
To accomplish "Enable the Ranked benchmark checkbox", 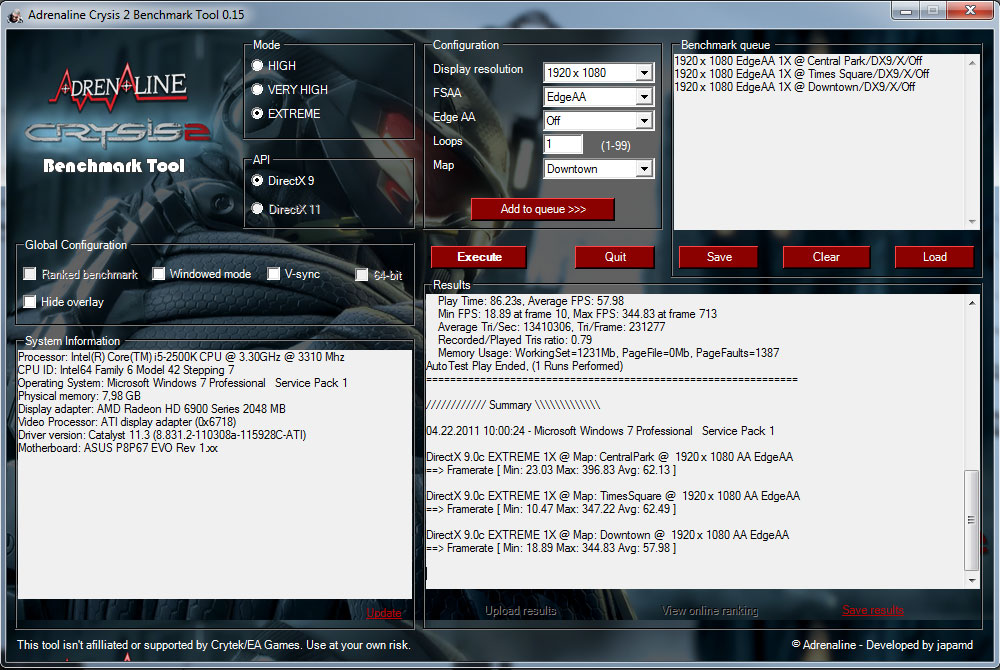I will pyautogui.click(x=29, y=274).
